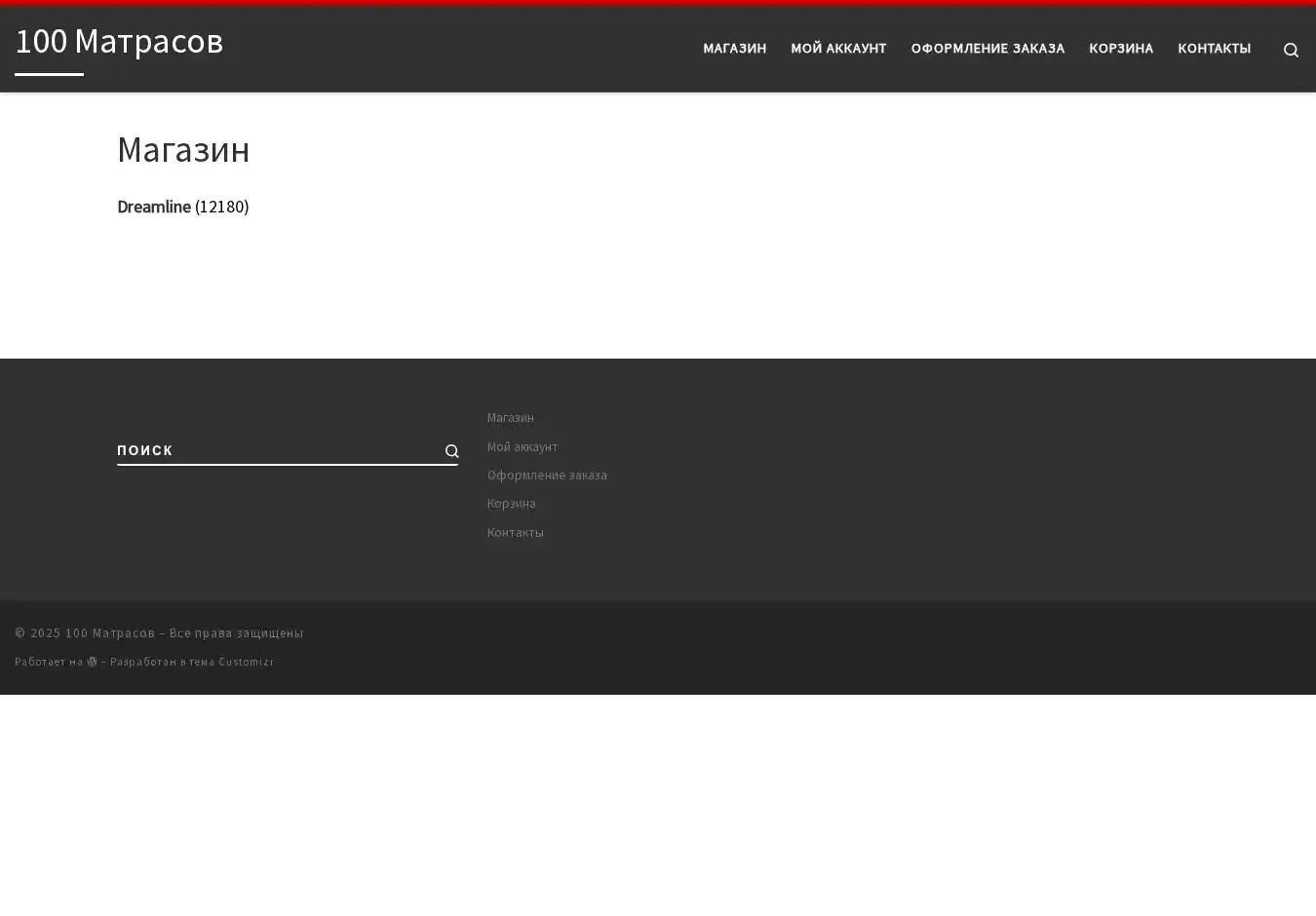The height and width of the screenshot is (916, 1316).
Task: Go to Мой аккаунт in header menu
Action: coord(837,49)
